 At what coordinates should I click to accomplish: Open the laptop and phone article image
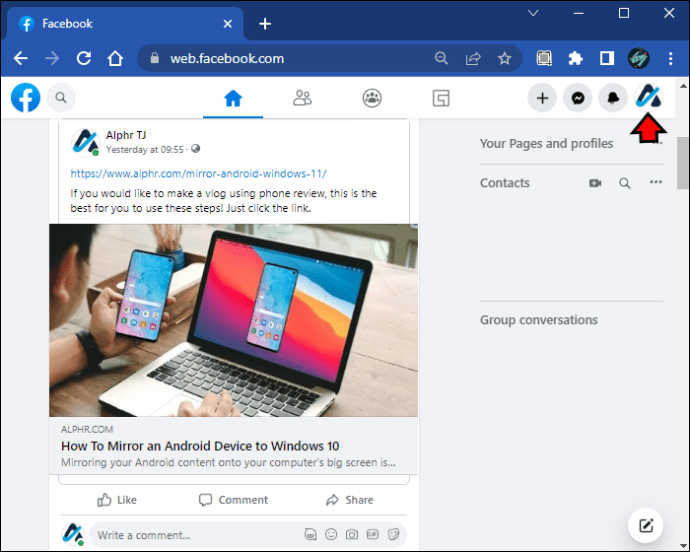point(233,320)
